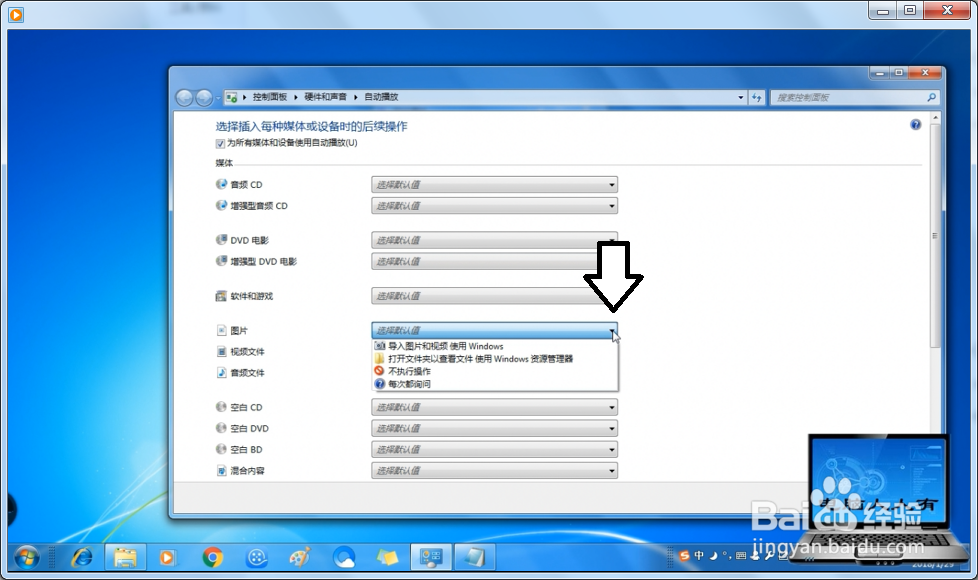Screen dimensions: 978x580
Task: Open the 软件和游戏 combo box
Action: click(495, 296)
